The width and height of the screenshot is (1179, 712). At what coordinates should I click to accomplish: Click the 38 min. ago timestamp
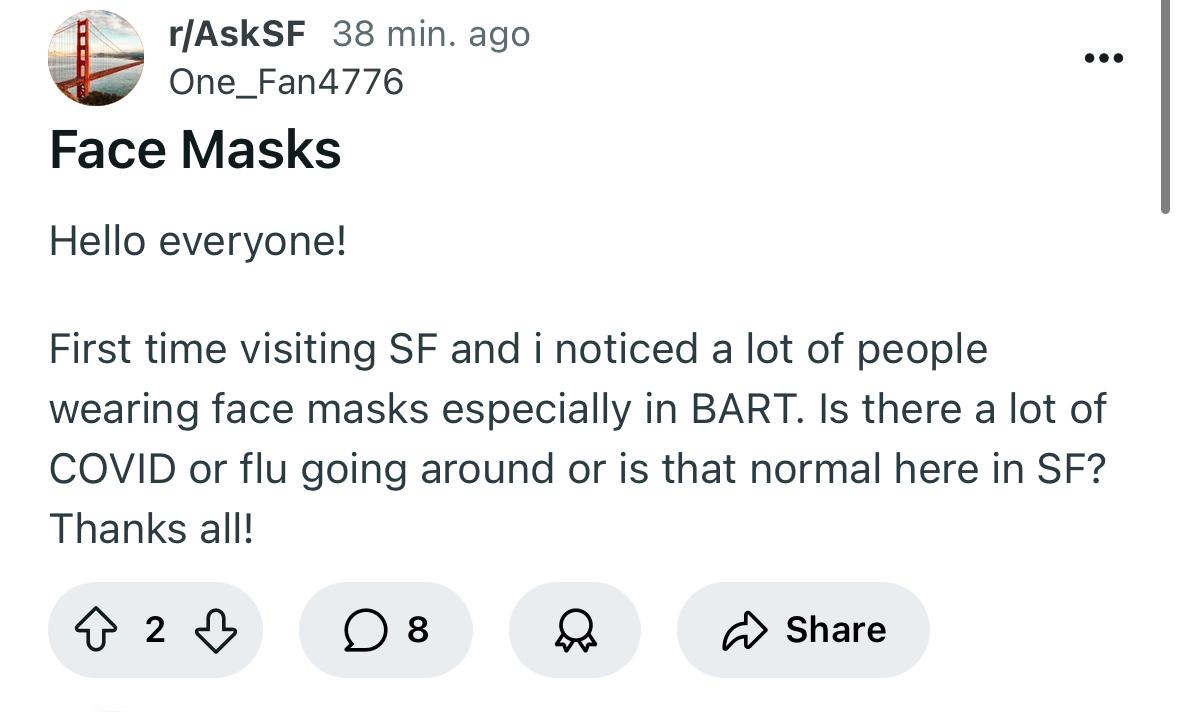[x=431, y=35]
